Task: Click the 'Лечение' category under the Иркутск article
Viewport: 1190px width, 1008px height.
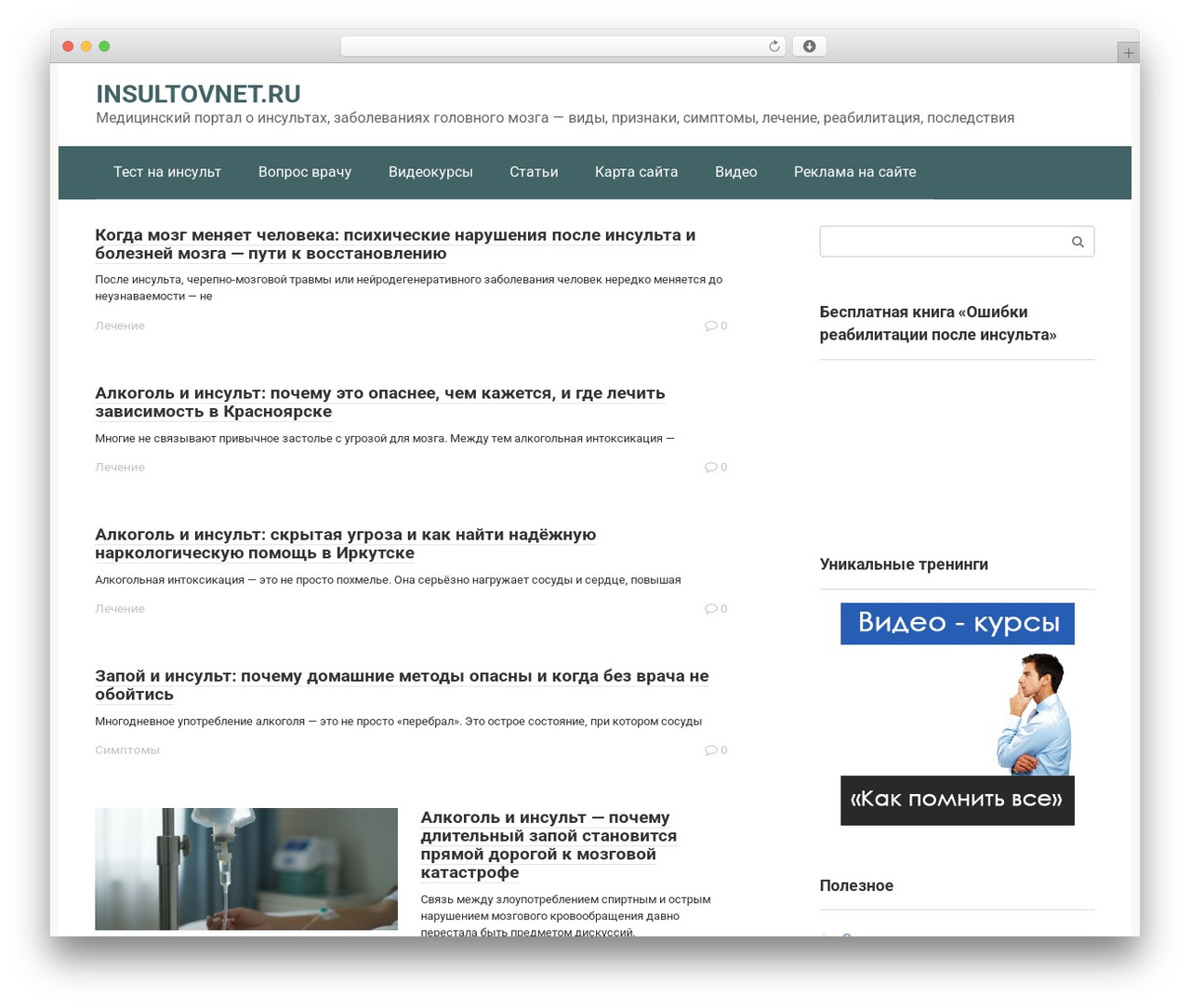Action: tap(120, 608)
